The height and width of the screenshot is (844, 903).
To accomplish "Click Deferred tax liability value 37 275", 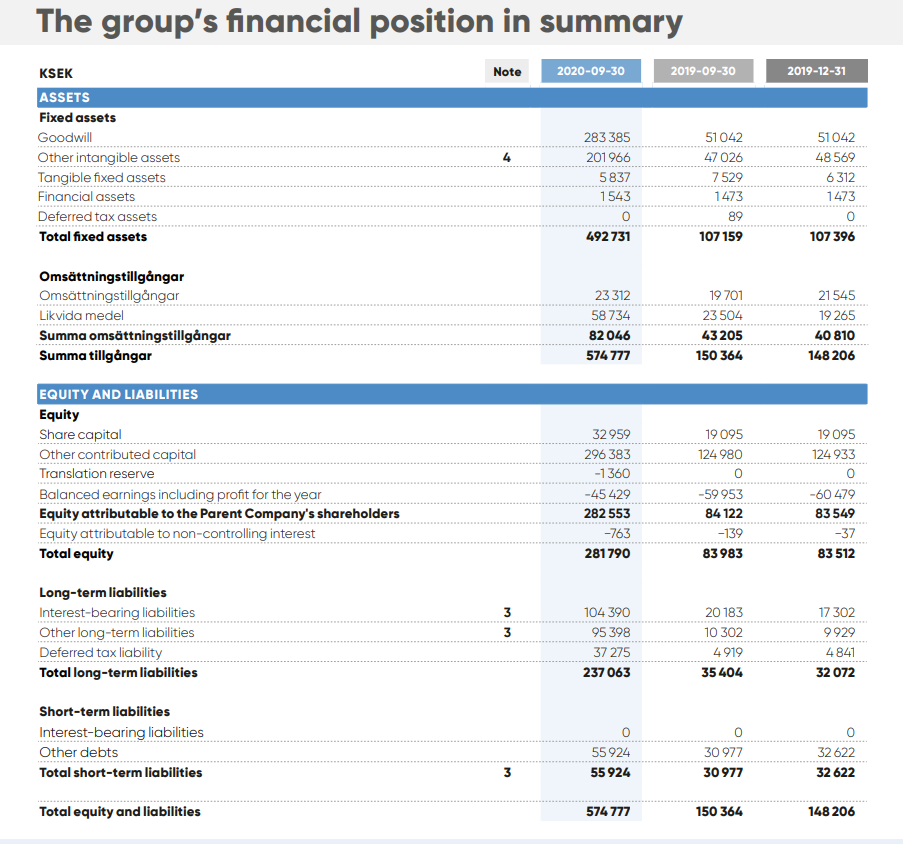I will tap(611, 652).
